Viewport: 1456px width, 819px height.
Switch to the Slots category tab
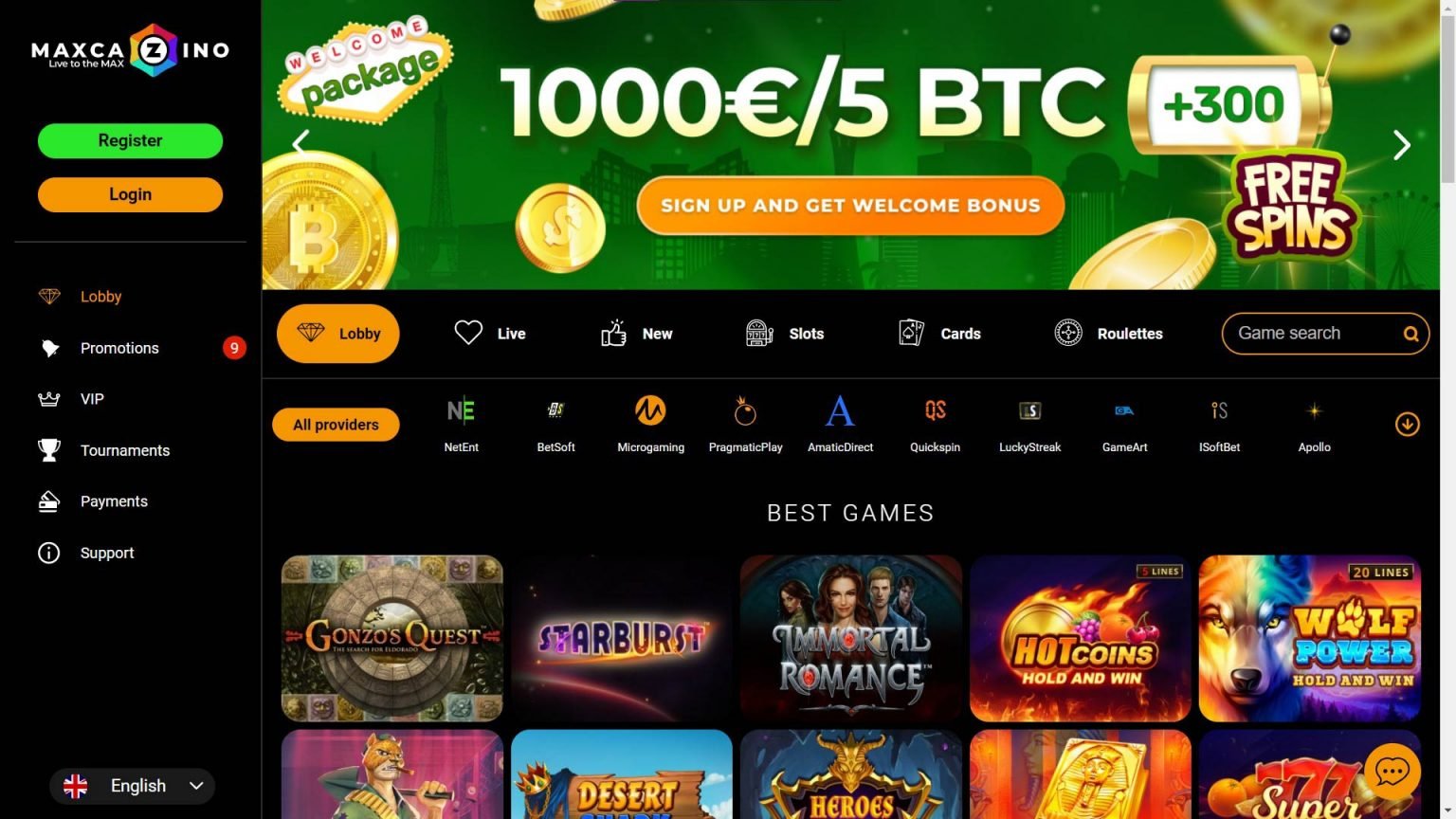(785, 334)
